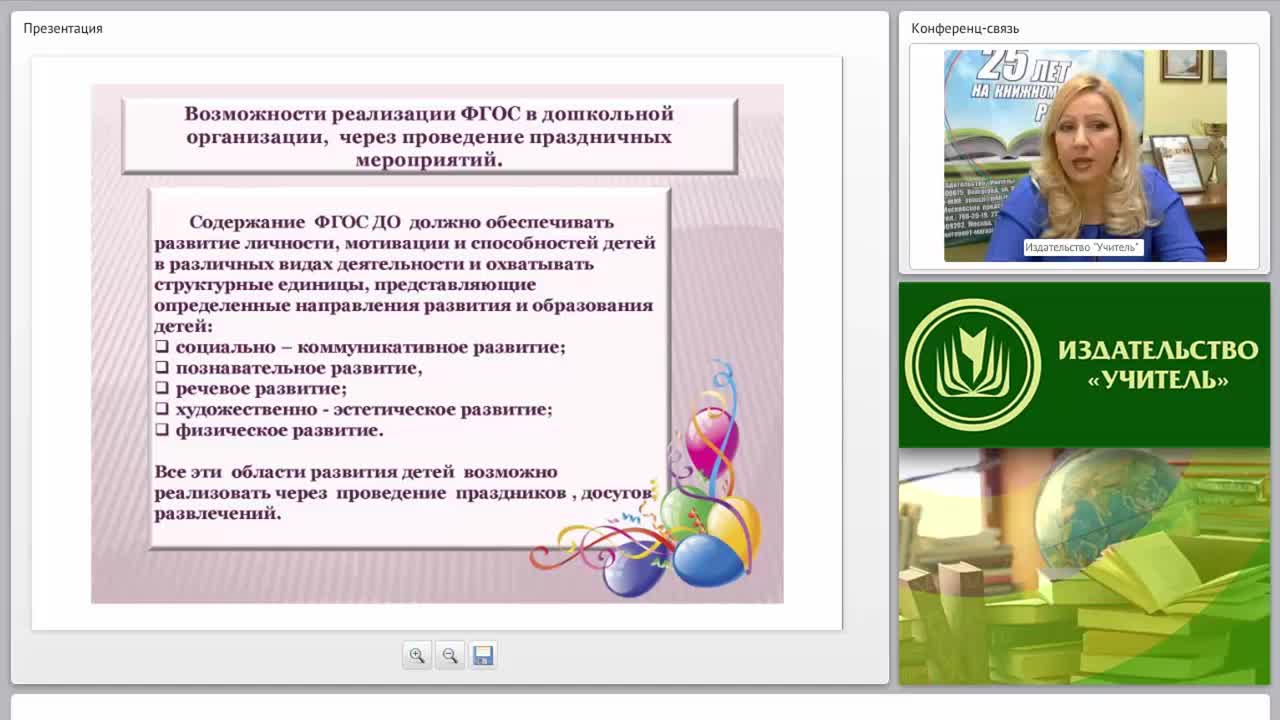1280x720 pixels.
Task: Click the presenter's webcam video feed
Action: pos(1085,156)
